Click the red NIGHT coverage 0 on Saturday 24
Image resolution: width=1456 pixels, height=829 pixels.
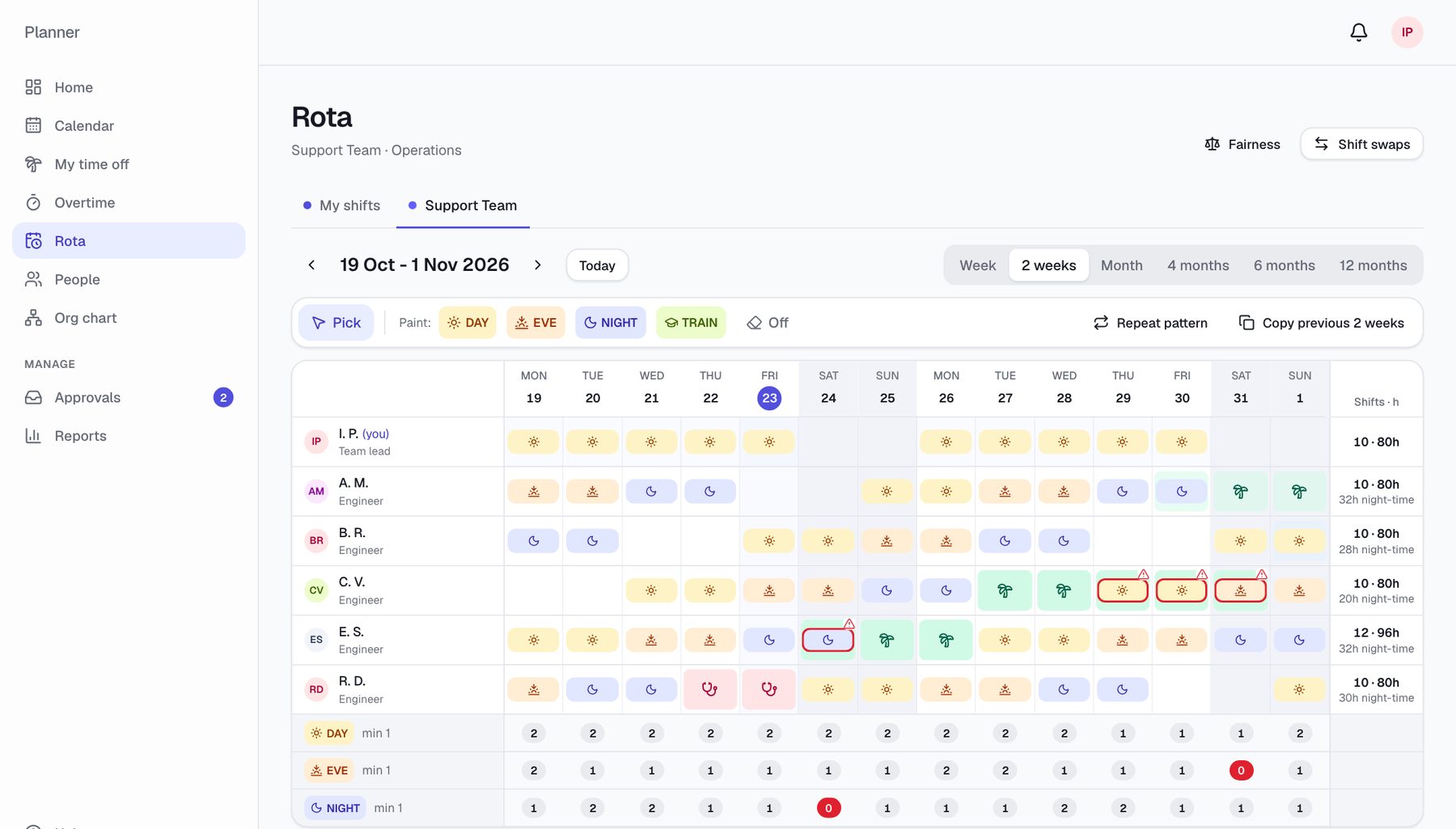pos(828,808)
